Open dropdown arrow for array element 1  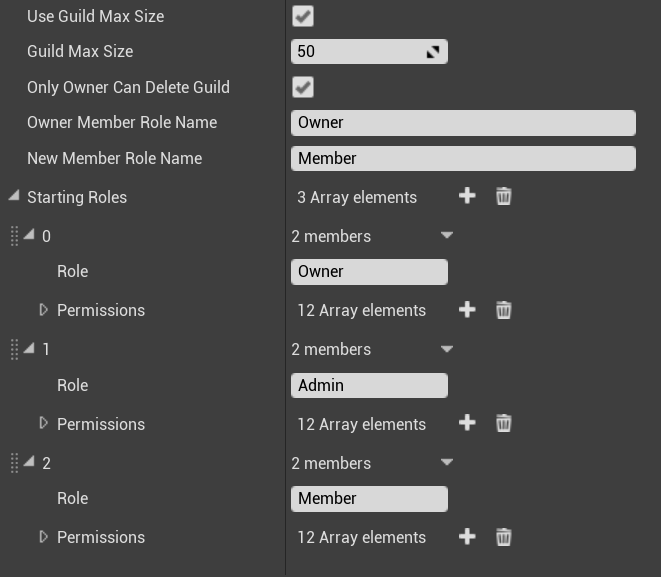[447, 349]
